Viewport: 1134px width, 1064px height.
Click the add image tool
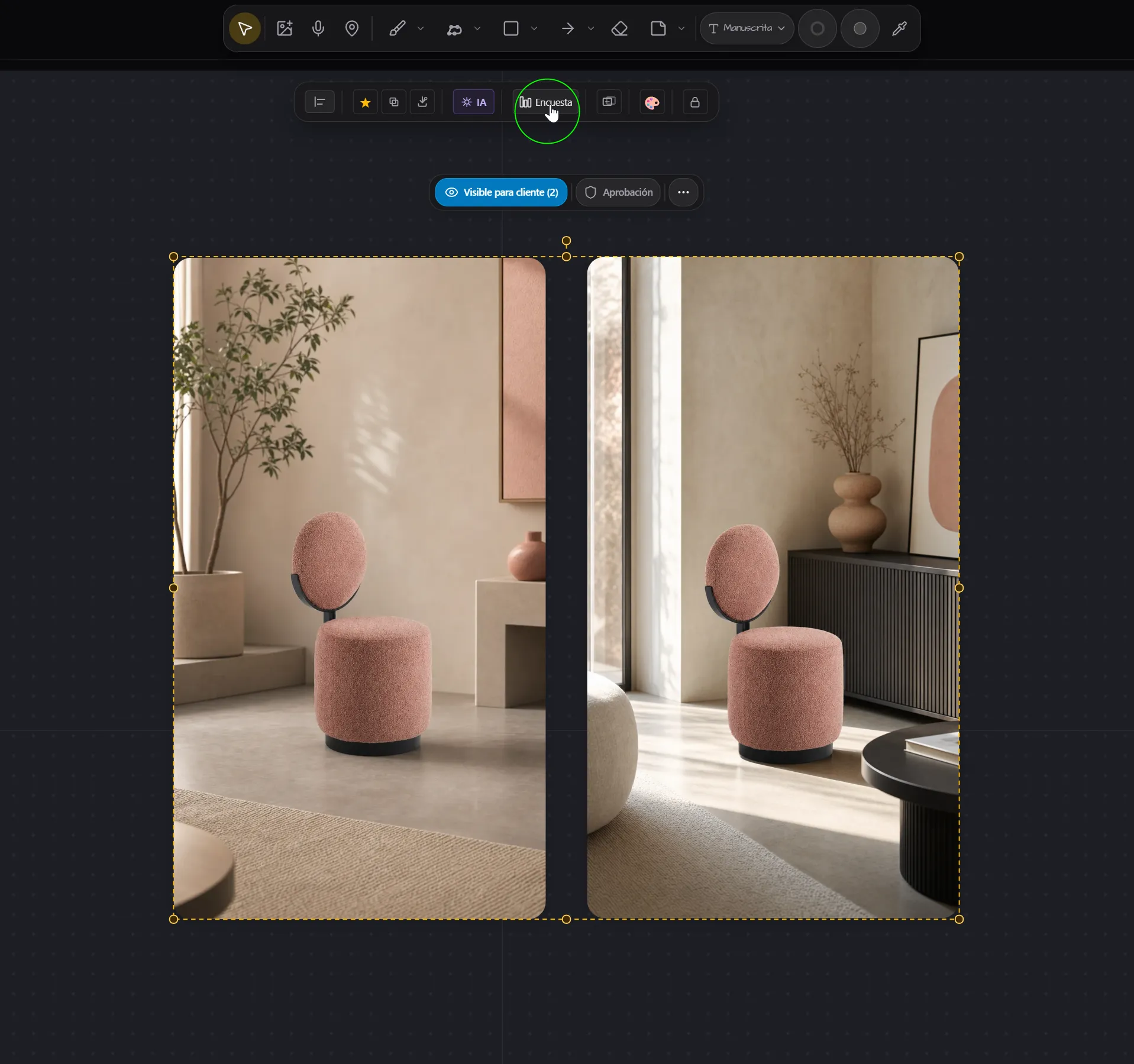(285, 28)
